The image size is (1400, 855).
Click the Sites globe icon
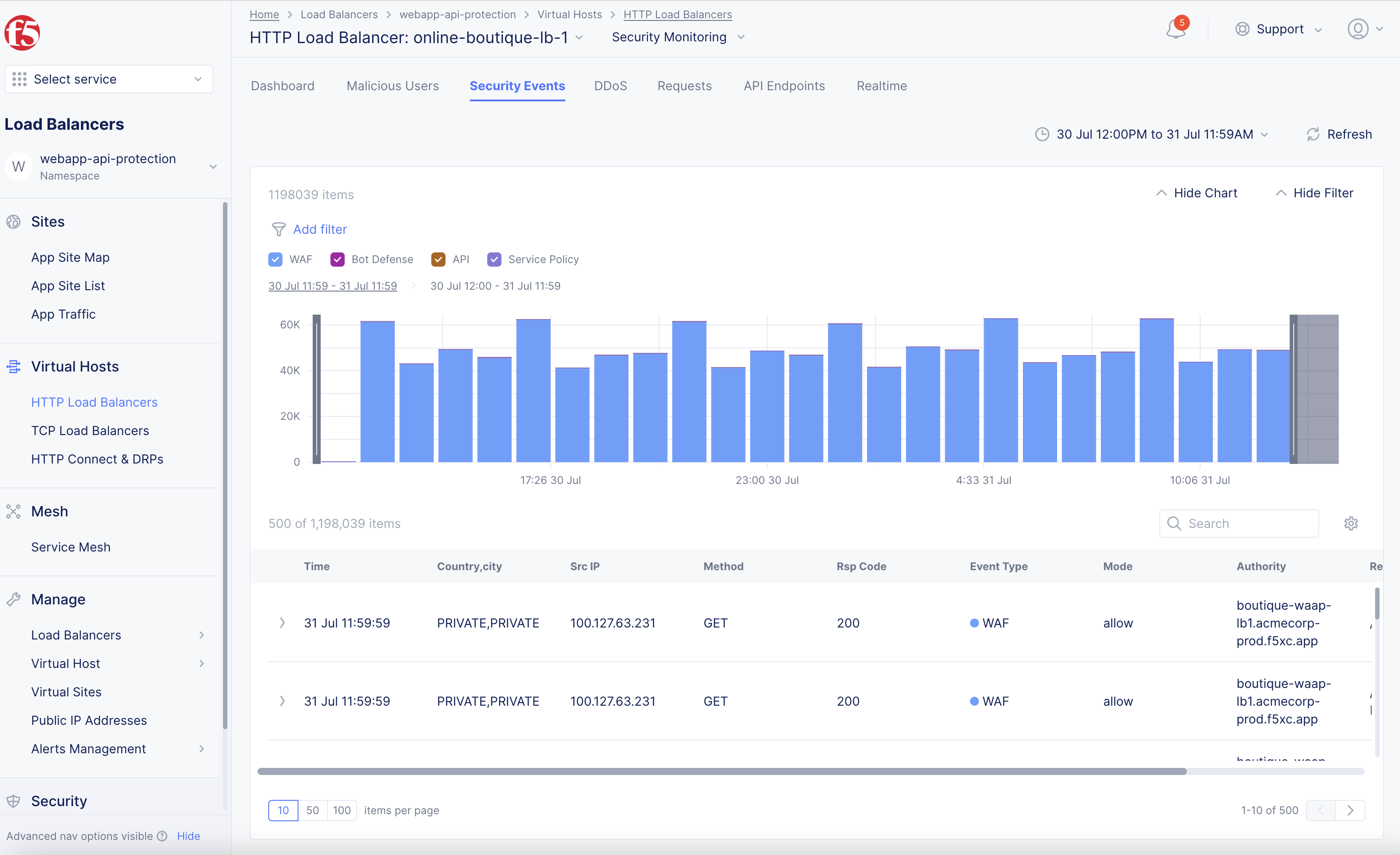point(14,222)
